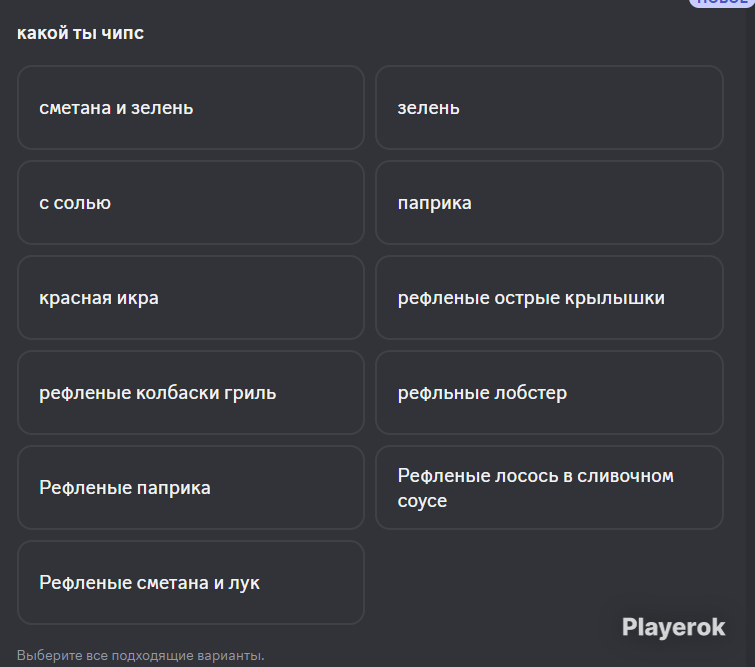Select the 'сметана и зелень' option

point(191,107)
